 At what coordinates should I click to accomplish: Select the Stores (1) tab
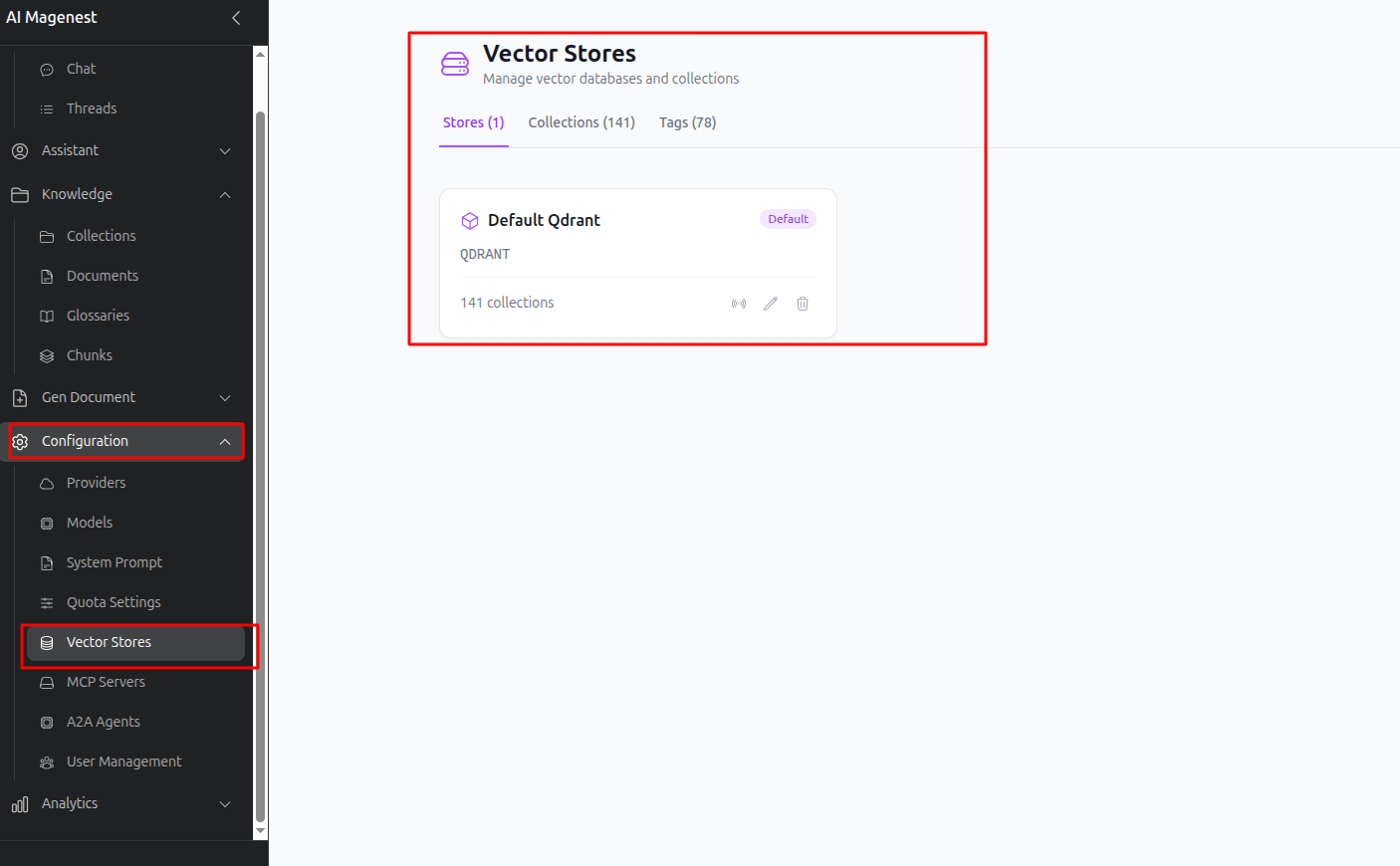click(x=474, y=122)
